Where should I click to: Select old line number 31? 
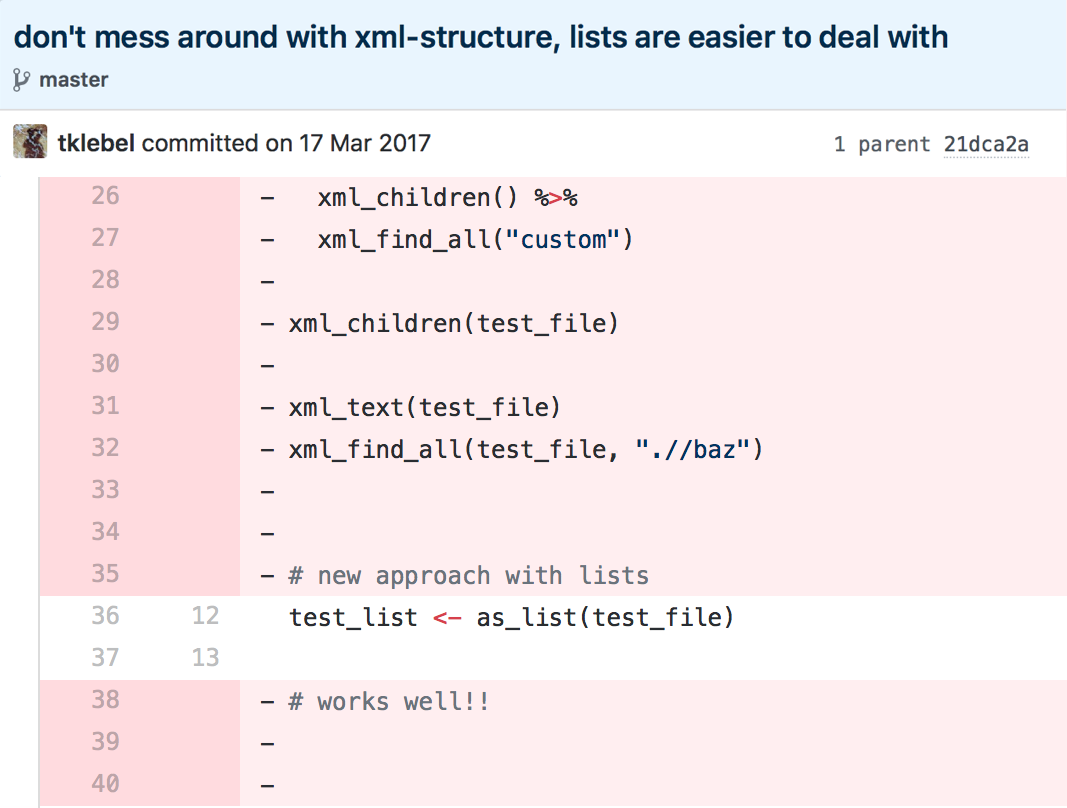tap(105, 406)
